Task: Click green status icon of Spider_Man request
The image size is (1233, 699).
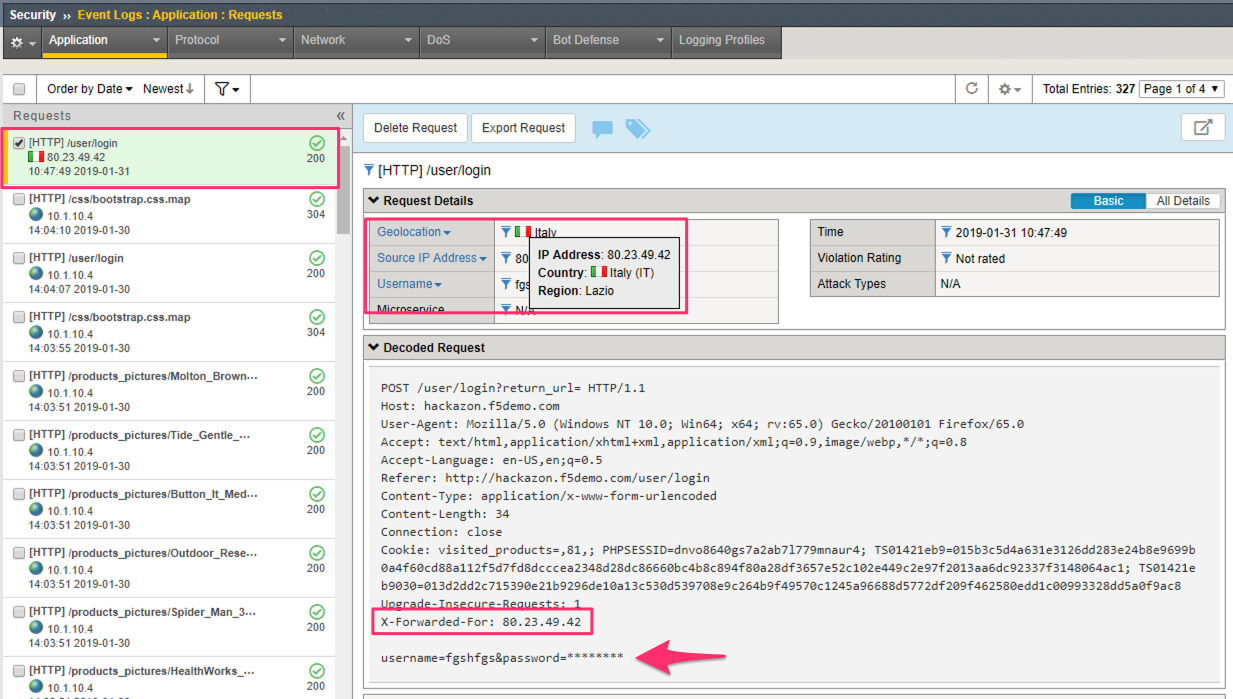Action: tap(316, 612)
